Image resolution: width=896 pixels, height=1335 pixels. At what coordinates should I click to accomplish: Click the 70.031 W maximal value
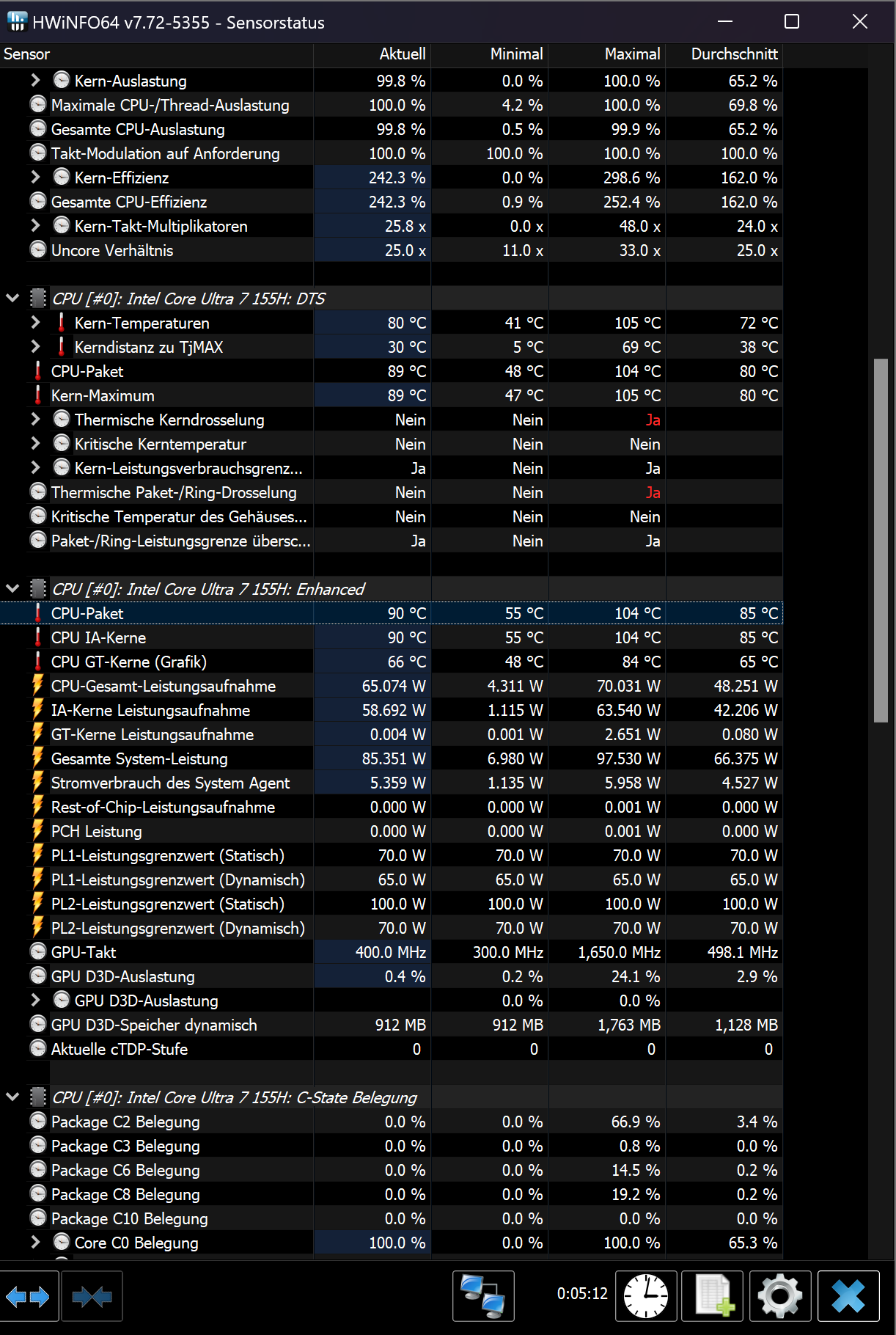[628, 686]
